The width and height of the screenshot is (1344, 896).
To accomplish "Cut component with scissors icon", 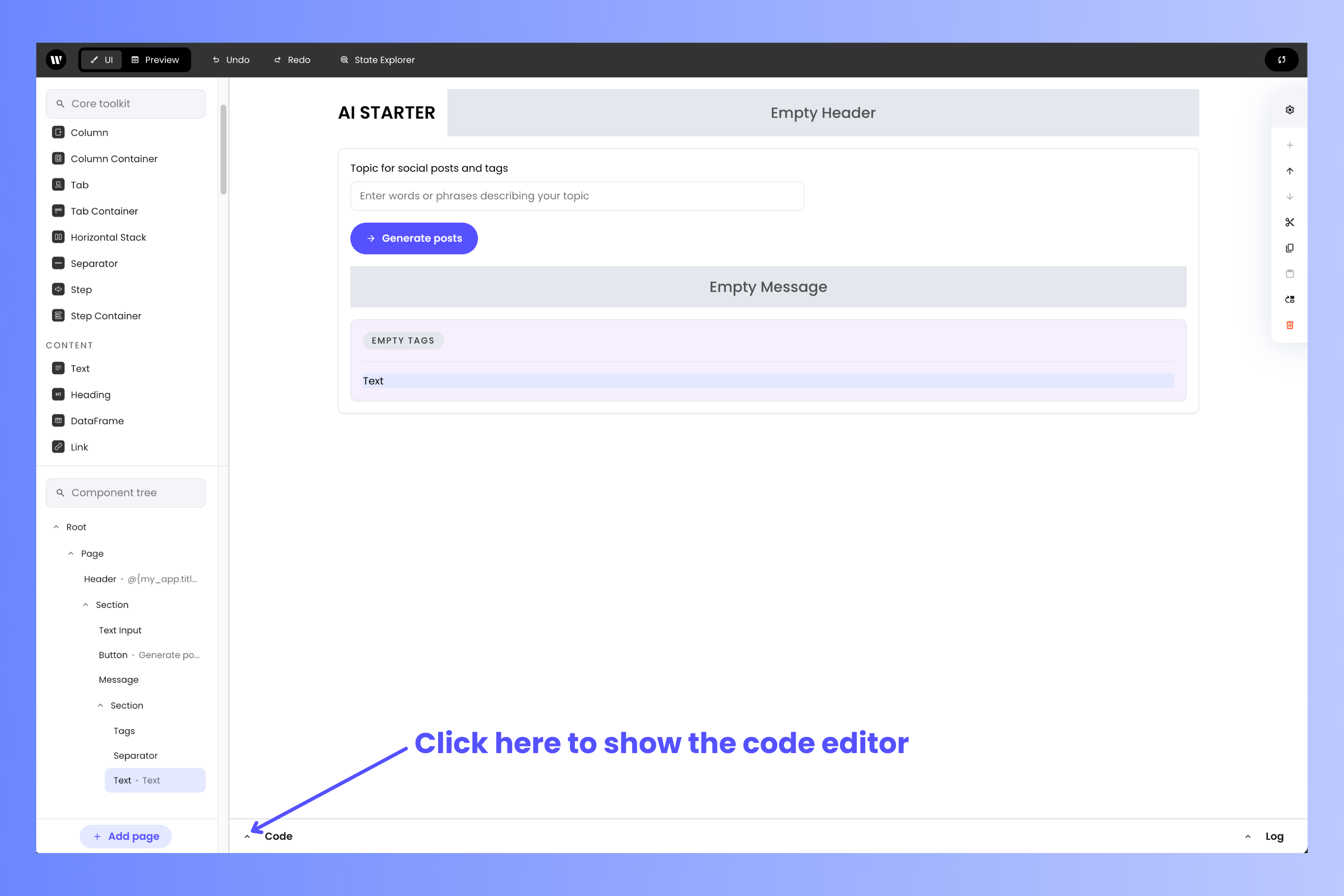I will 1290,222.
